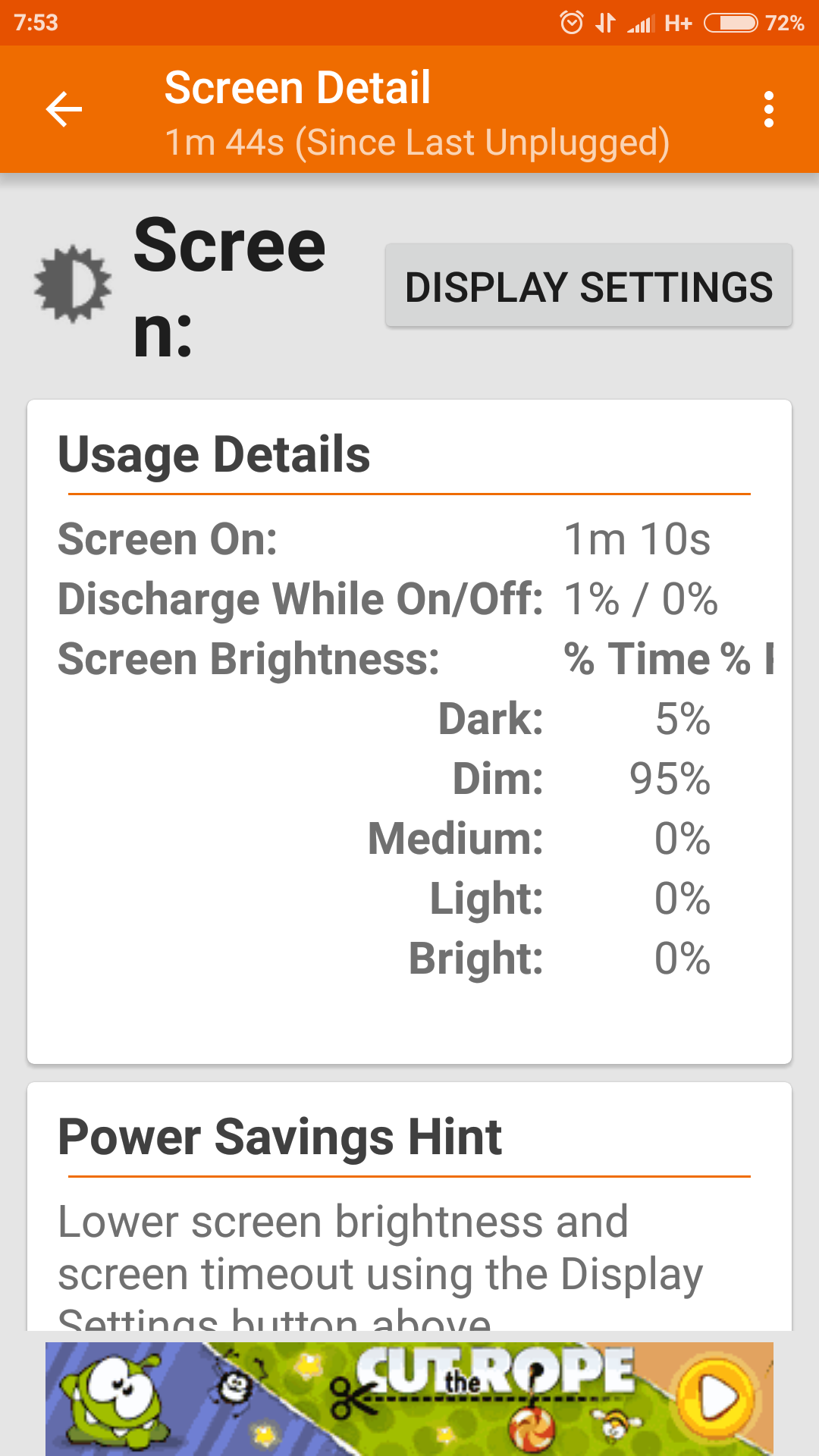
Task: Tap the screen brightness gear icon
Action: (x=73, y=284)
